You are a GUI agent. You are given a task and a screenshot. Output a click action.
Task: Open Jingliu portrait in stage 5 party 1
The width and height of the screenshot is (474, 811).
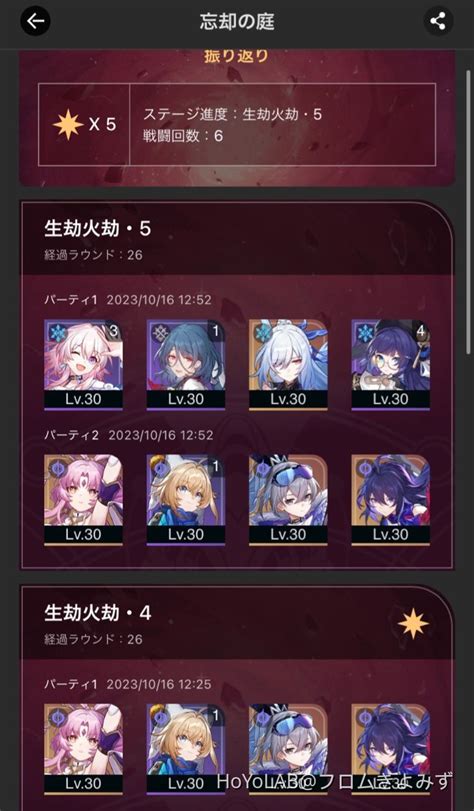point(288,364)
